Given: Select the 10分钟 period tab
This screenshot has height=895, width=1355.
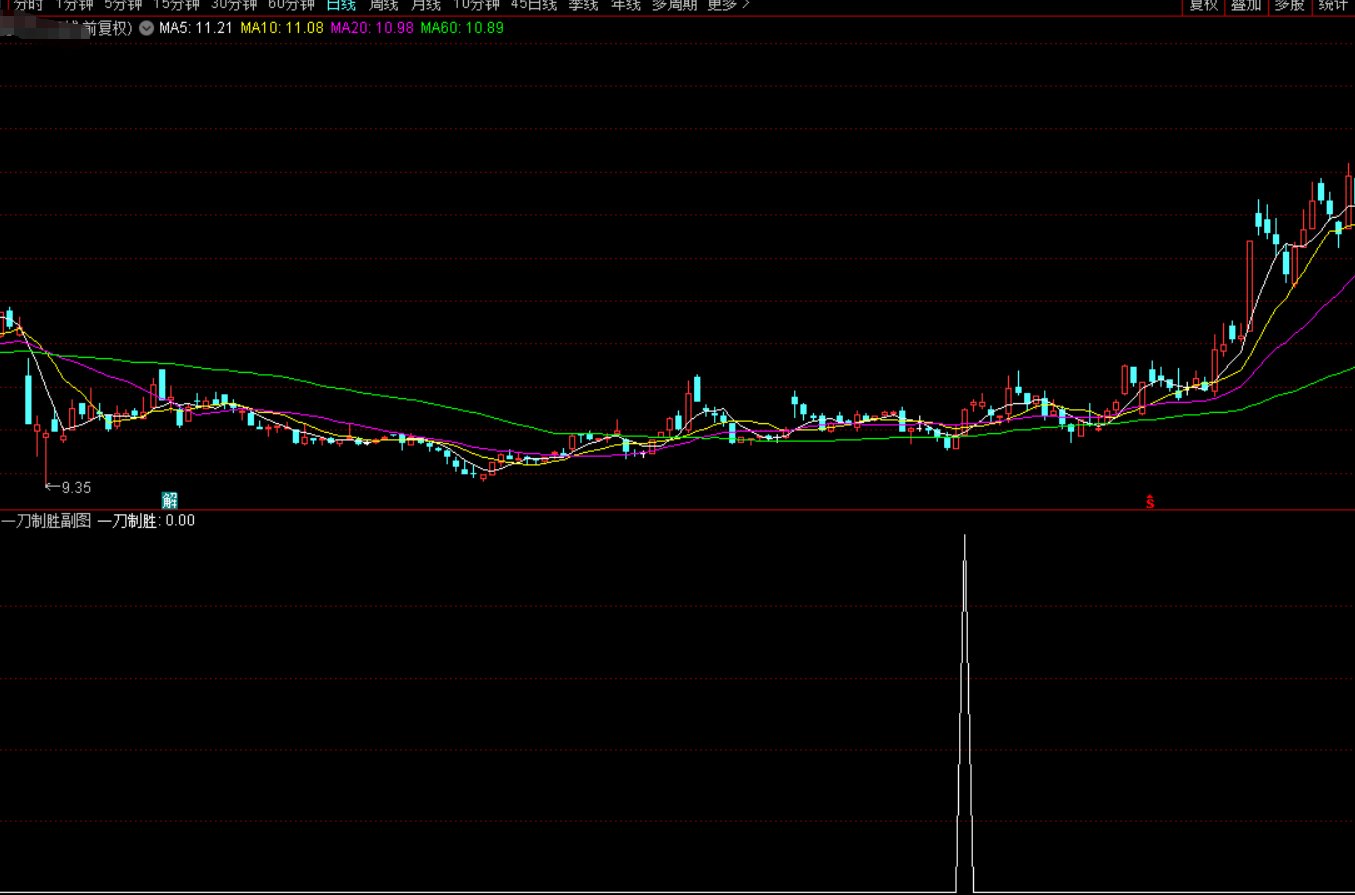Looking at the screenshot, I should pos(476,5).
